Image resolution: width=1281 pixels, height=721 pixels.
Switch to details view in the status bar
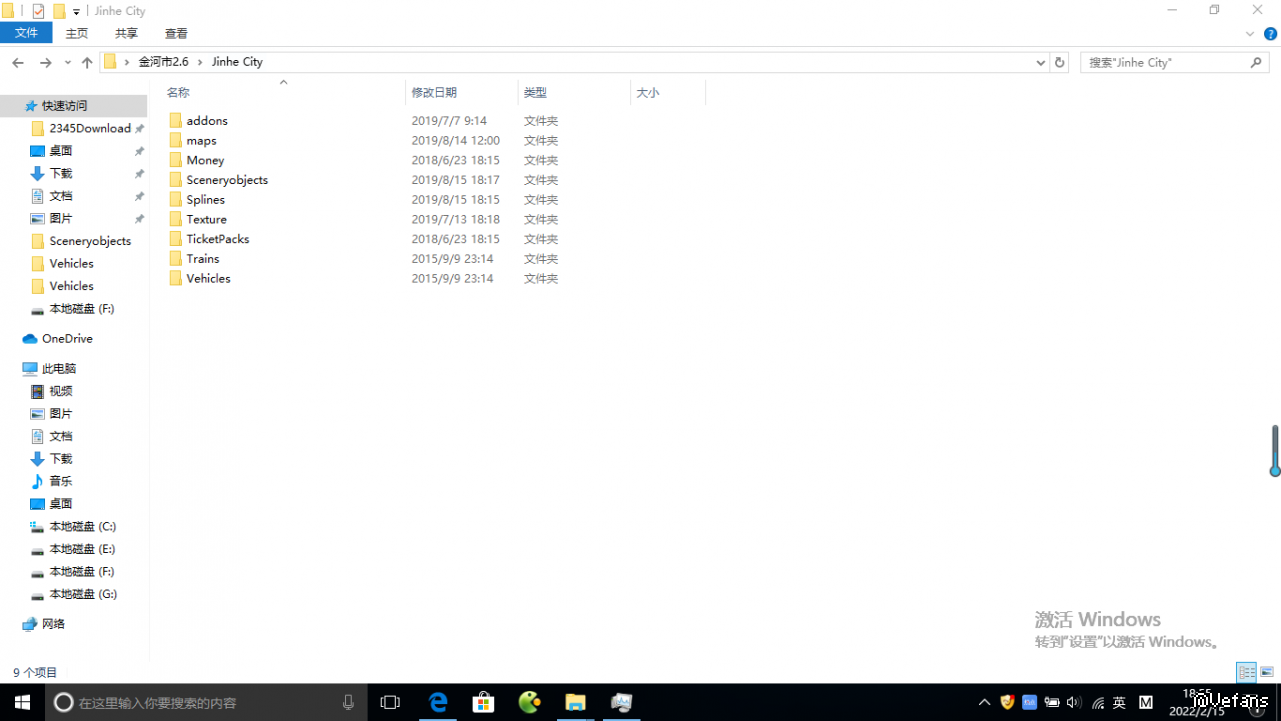pos(1246,672)
